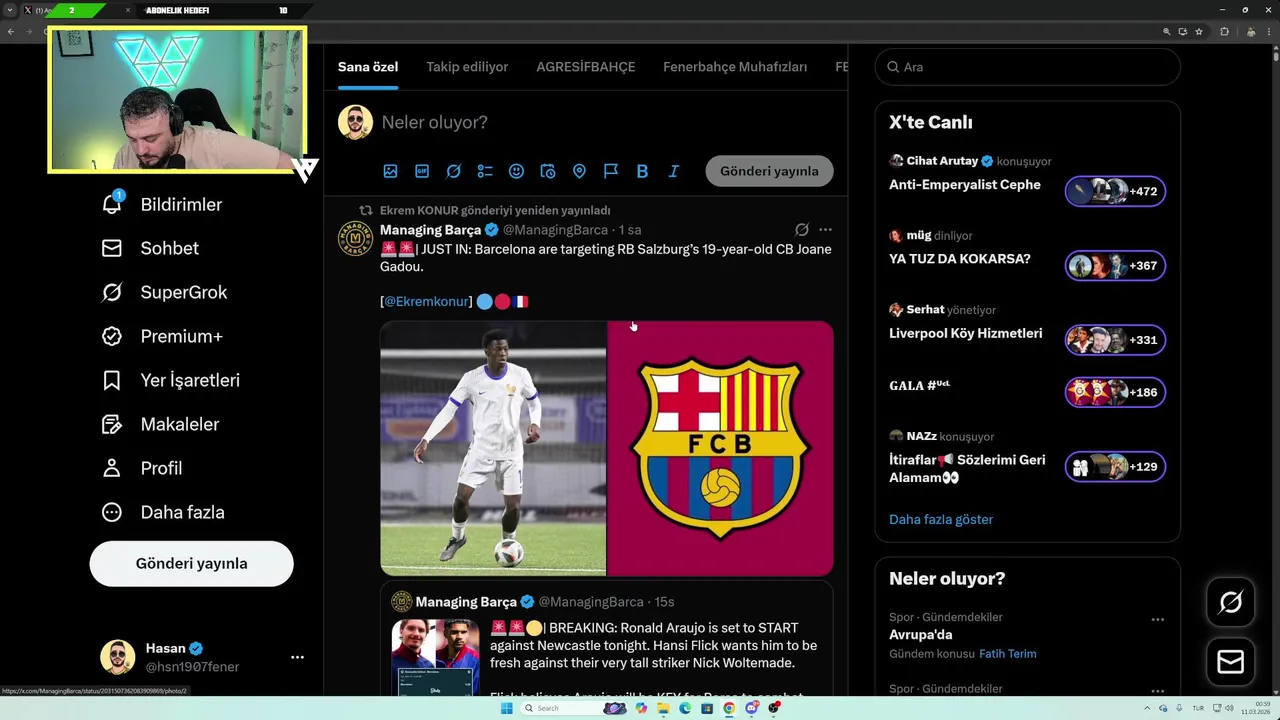Open the Managing Barça profile avatar
The width and height of the screenshot is (1280, 720).
pyautogui.click(x=355, y=239)
